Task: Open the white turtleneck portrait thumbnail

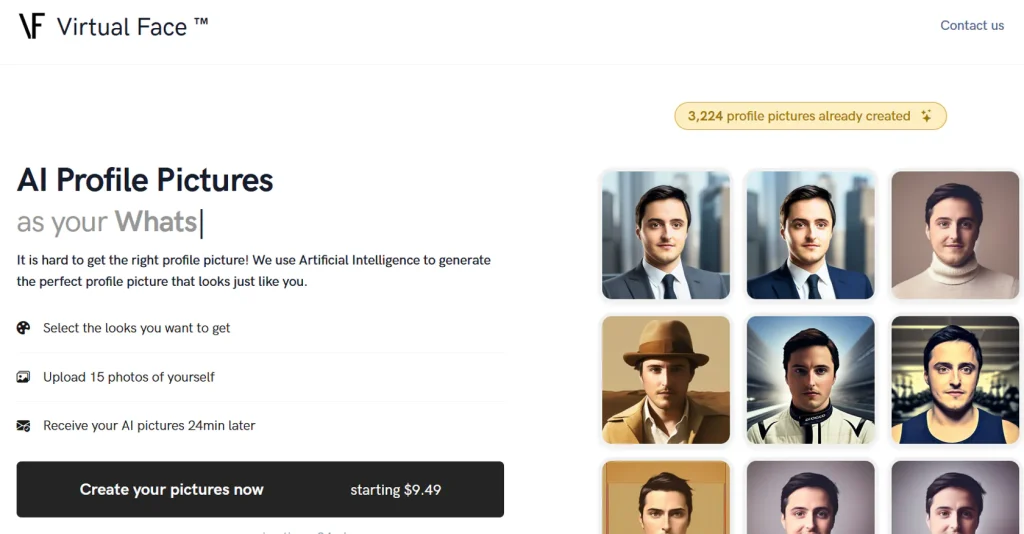Action: click(955, 235)
